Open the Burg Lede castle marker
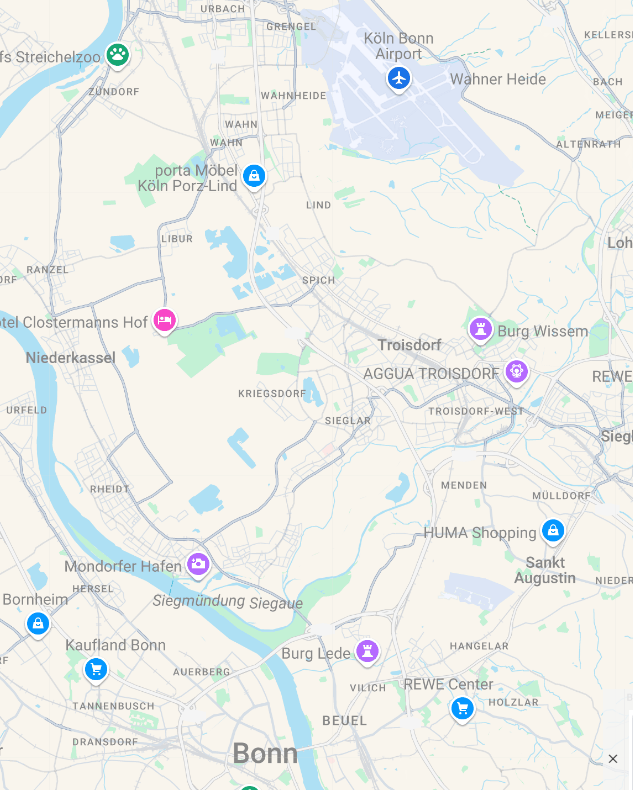 367,651
